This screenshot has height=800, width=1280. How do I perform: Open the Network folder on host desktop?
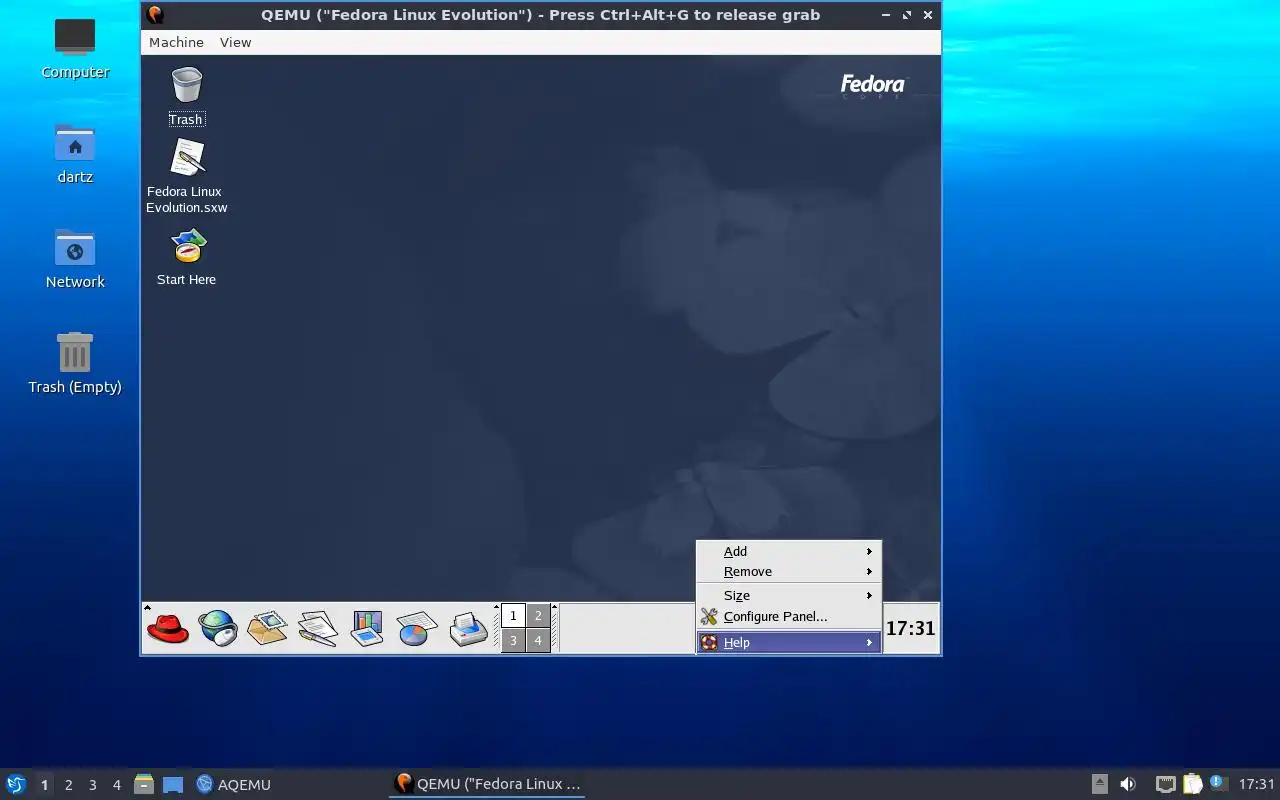(75, 259)
